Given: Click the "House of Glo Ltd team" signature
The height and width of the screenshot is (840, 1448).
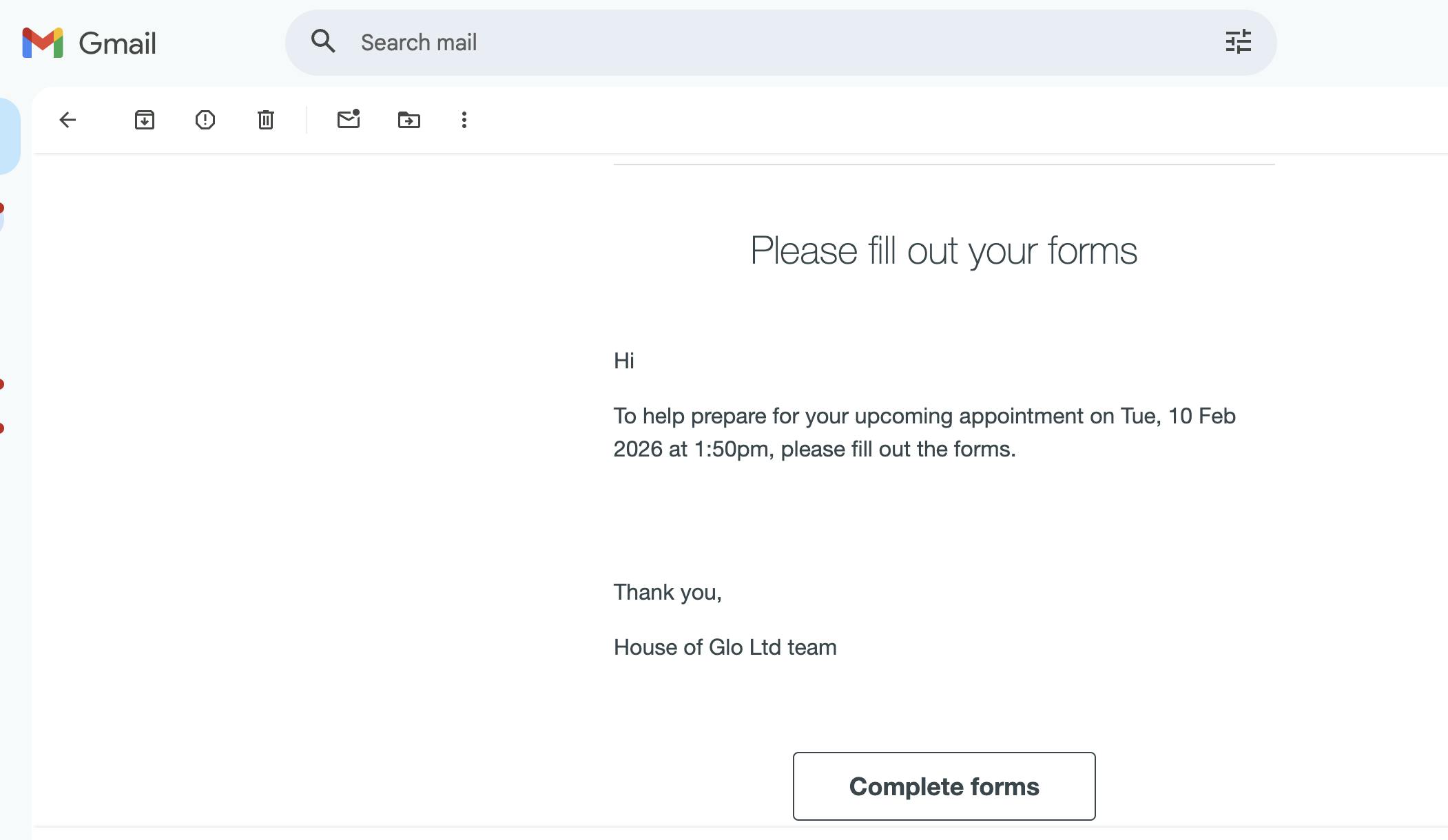Looking at the screenshot, I should pos(725,647).
